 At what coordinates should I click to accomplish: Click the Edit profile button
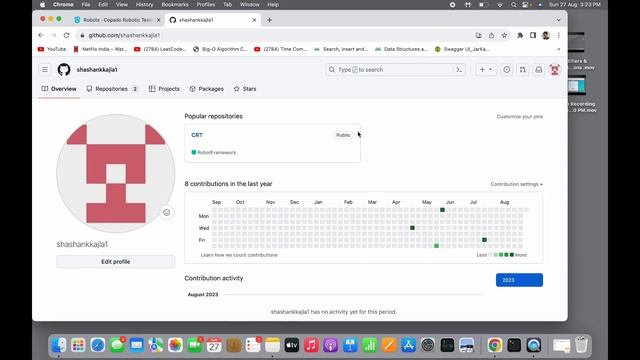(x=116, y=262)
